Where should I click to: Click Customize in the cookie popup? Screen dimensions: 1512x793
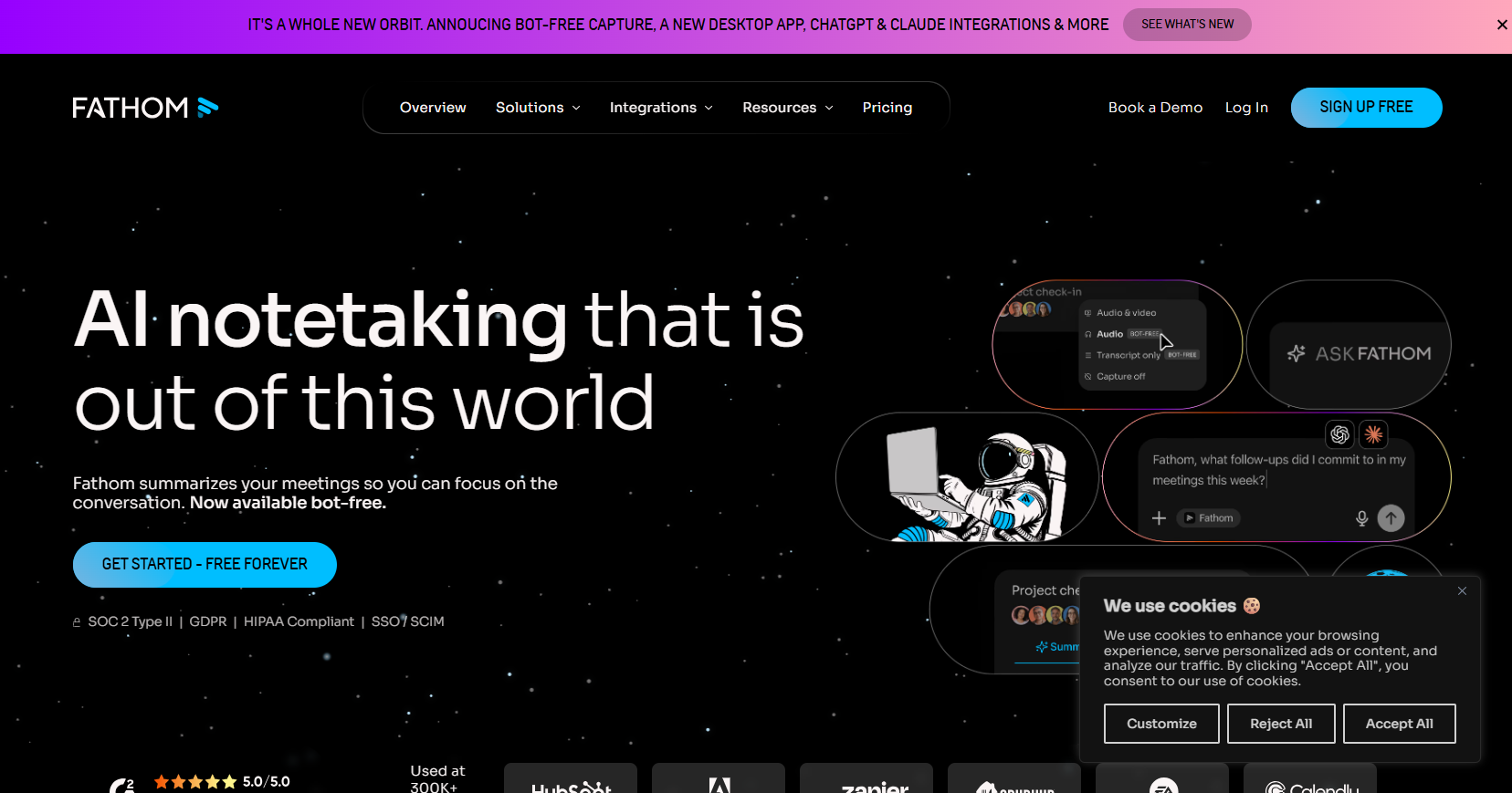1161,724
